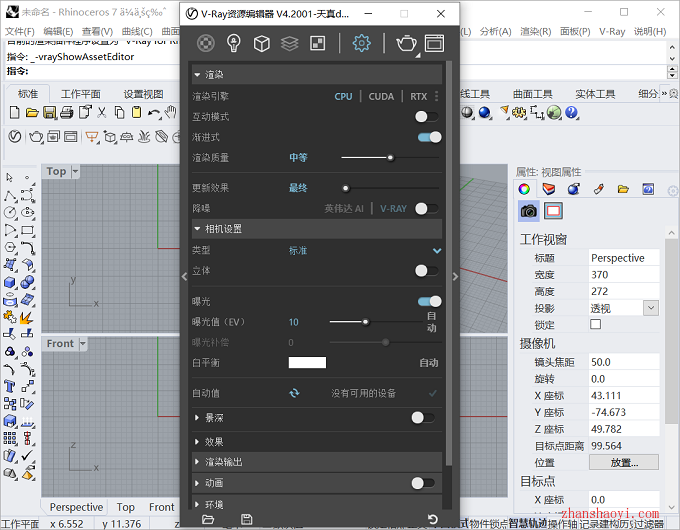Image resolution: width=680 pixels, height=530 pixels.
Task: Open layers tab icon in properties panel
Action: point(549,189)
